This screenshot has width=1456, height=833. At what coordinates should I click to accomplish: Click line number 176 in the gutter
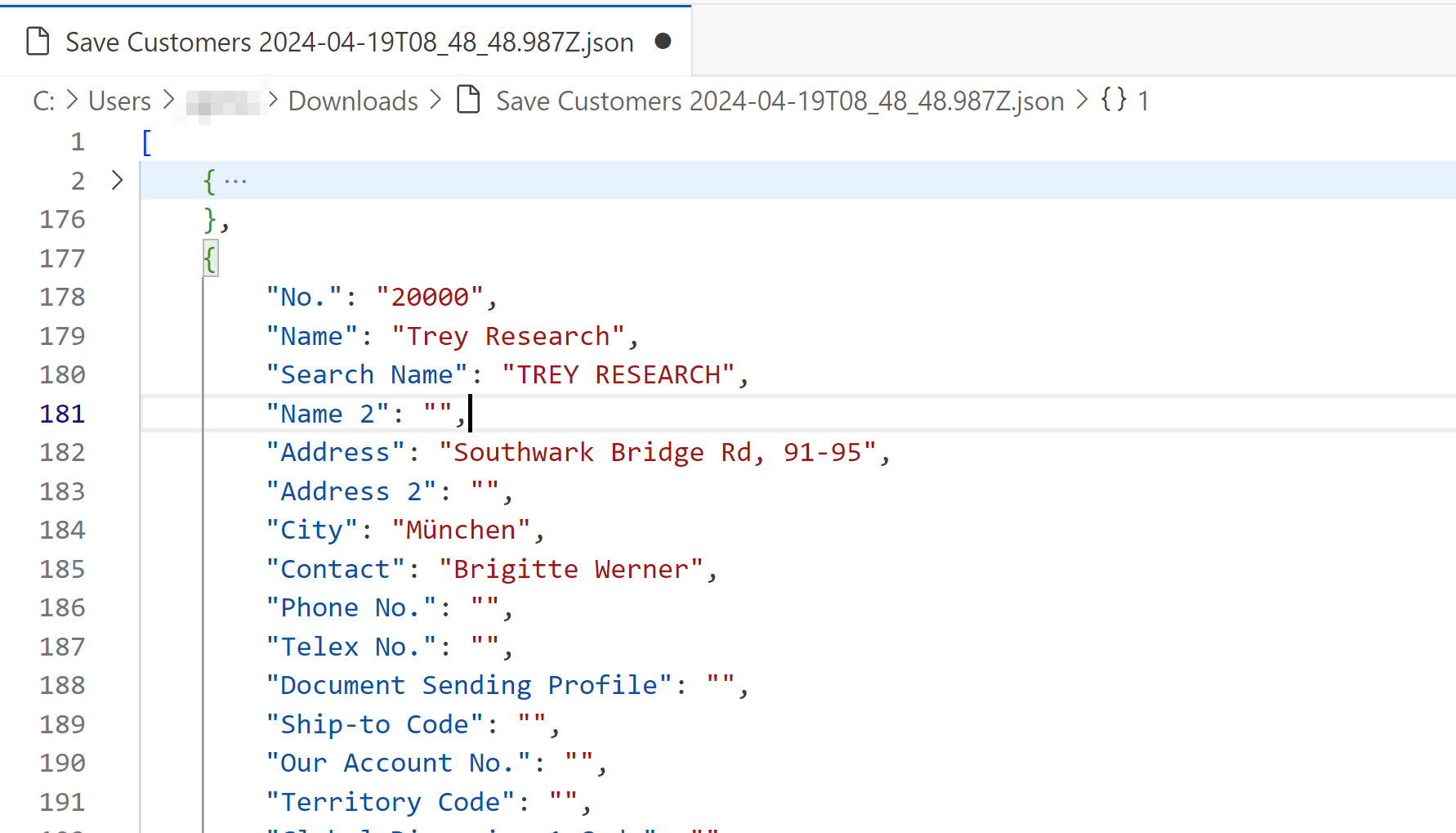point(62,219)
